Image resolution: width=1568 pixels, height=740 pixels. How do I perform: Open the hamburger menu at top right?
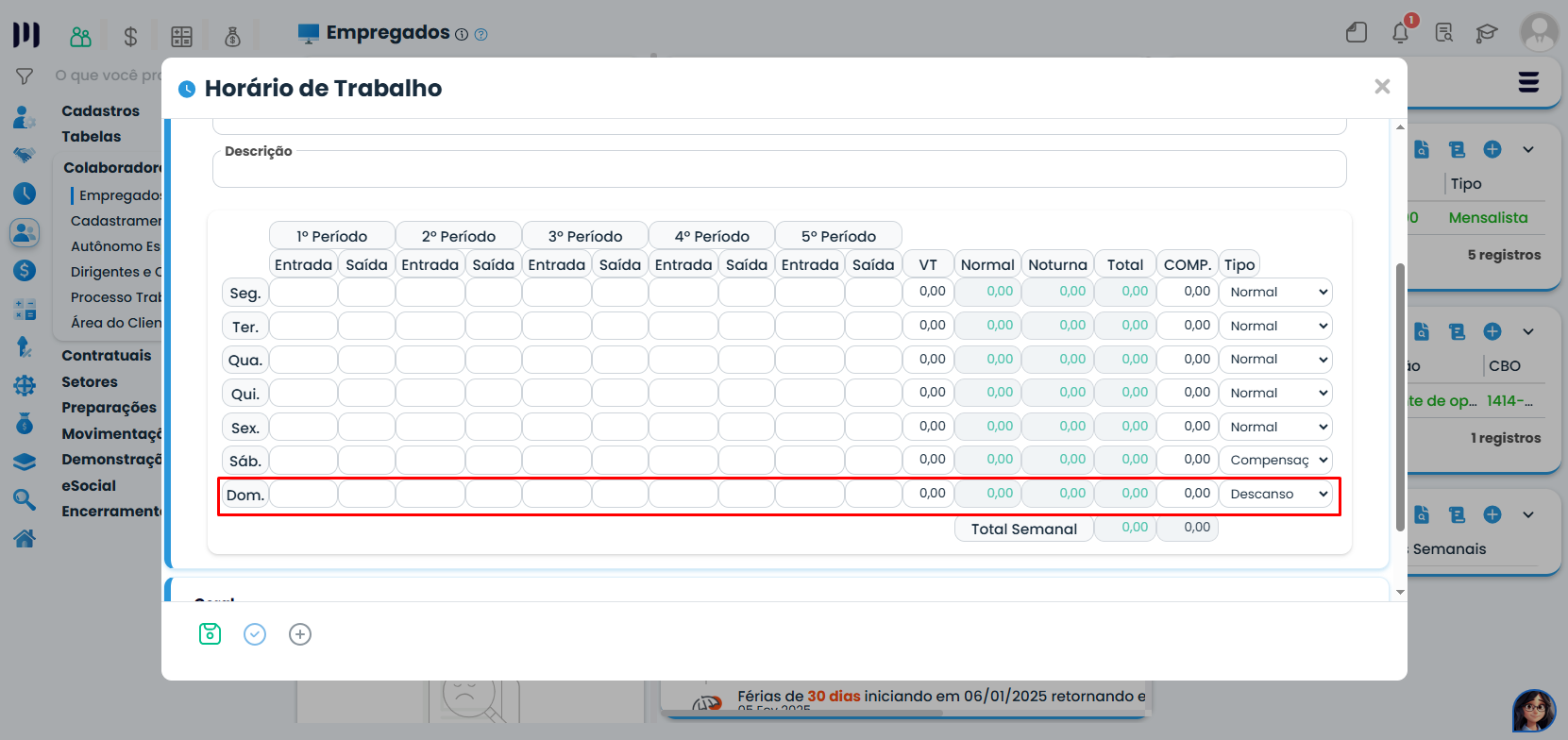pos(1528,82)
